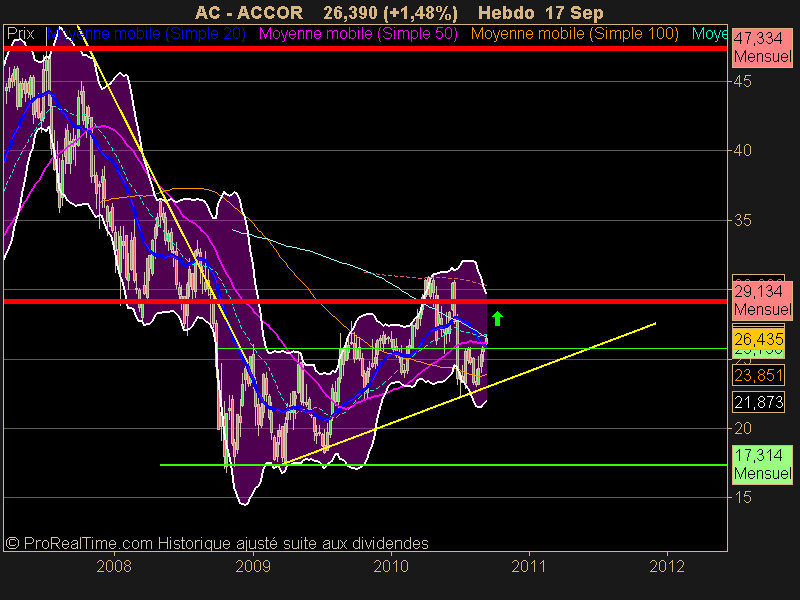The width and height of the screenshot is (800, 600).
Task: Click the 2009 year label on time axis
Action: [253, 566]
